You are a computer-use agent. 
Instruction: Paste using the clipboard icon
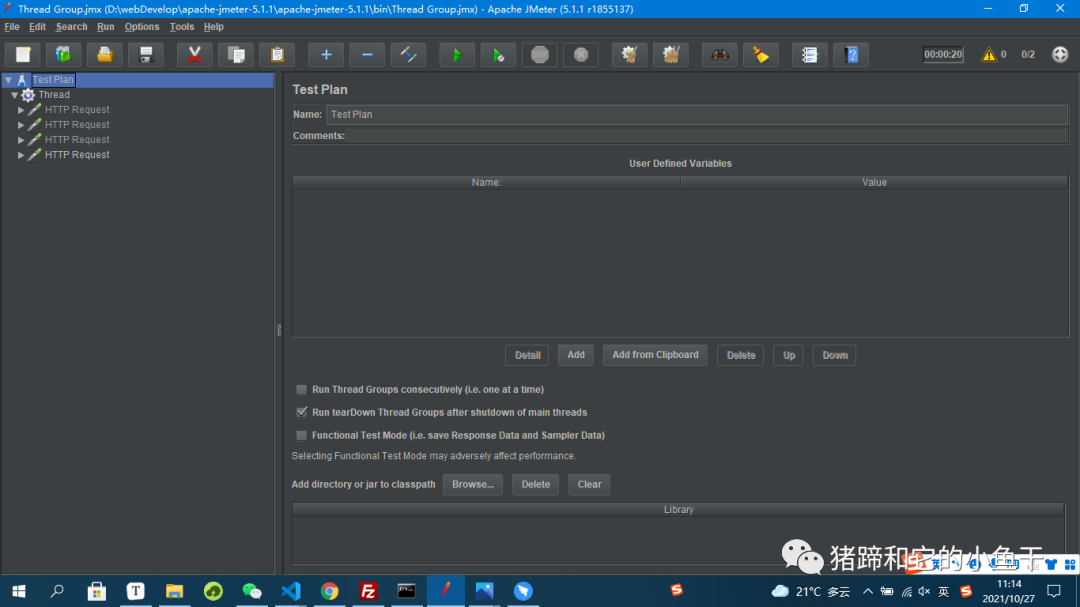coord(277,54)
